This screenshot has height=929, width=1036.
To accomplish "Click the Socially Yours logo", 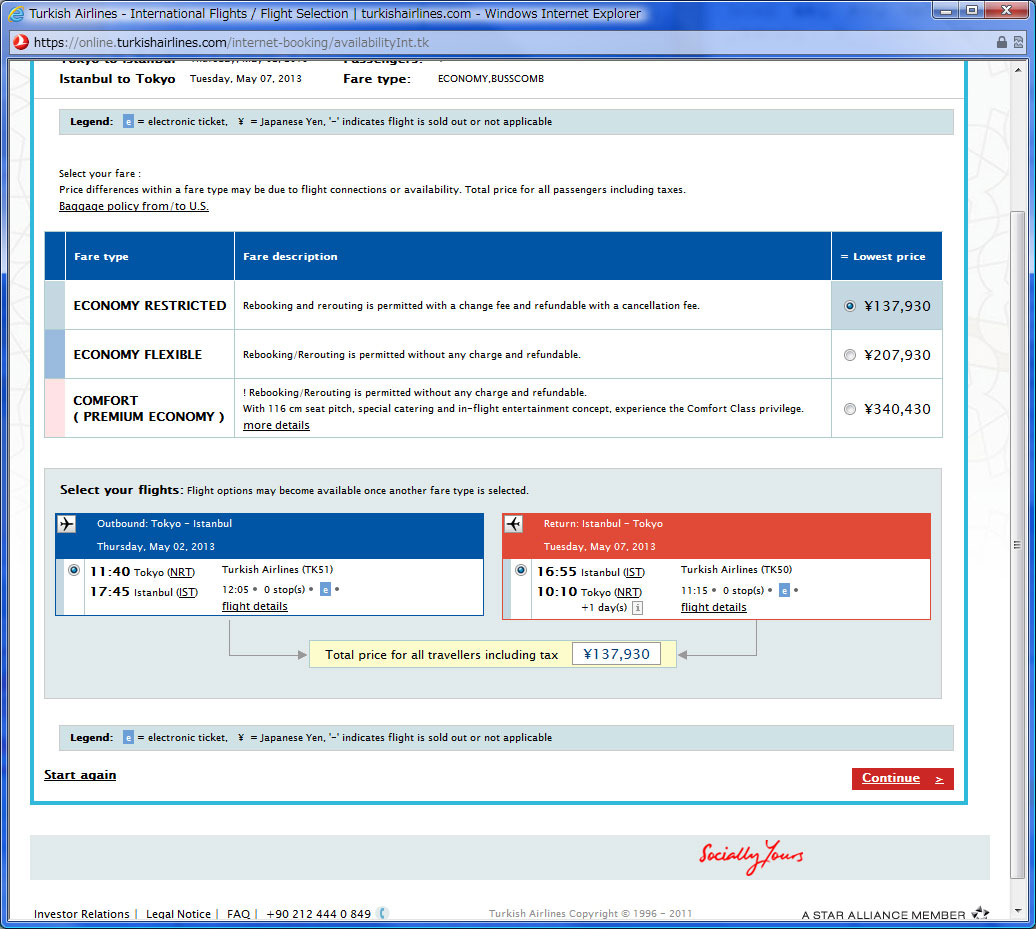I will click(751, 857).
